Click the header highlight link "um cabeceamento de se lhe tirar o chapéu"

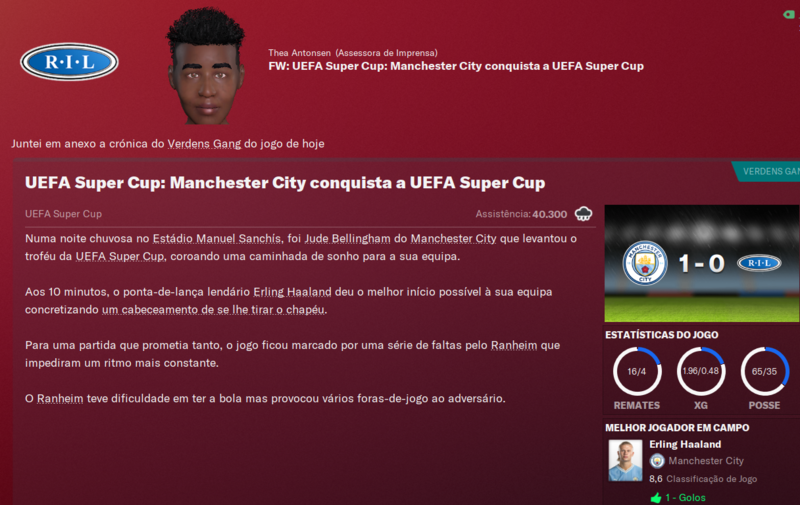(213, 310)
